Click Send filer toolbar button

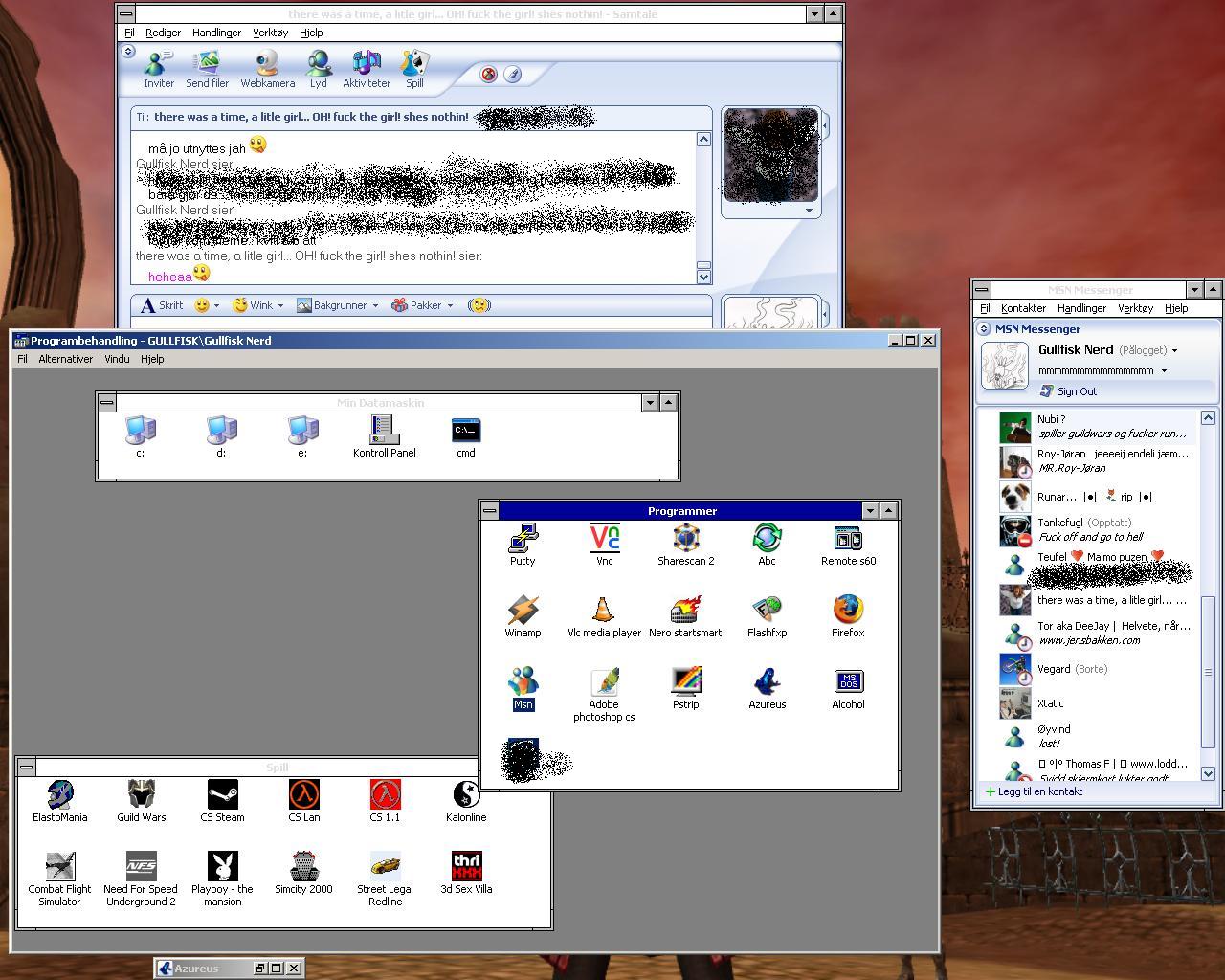tap(207, 69)
